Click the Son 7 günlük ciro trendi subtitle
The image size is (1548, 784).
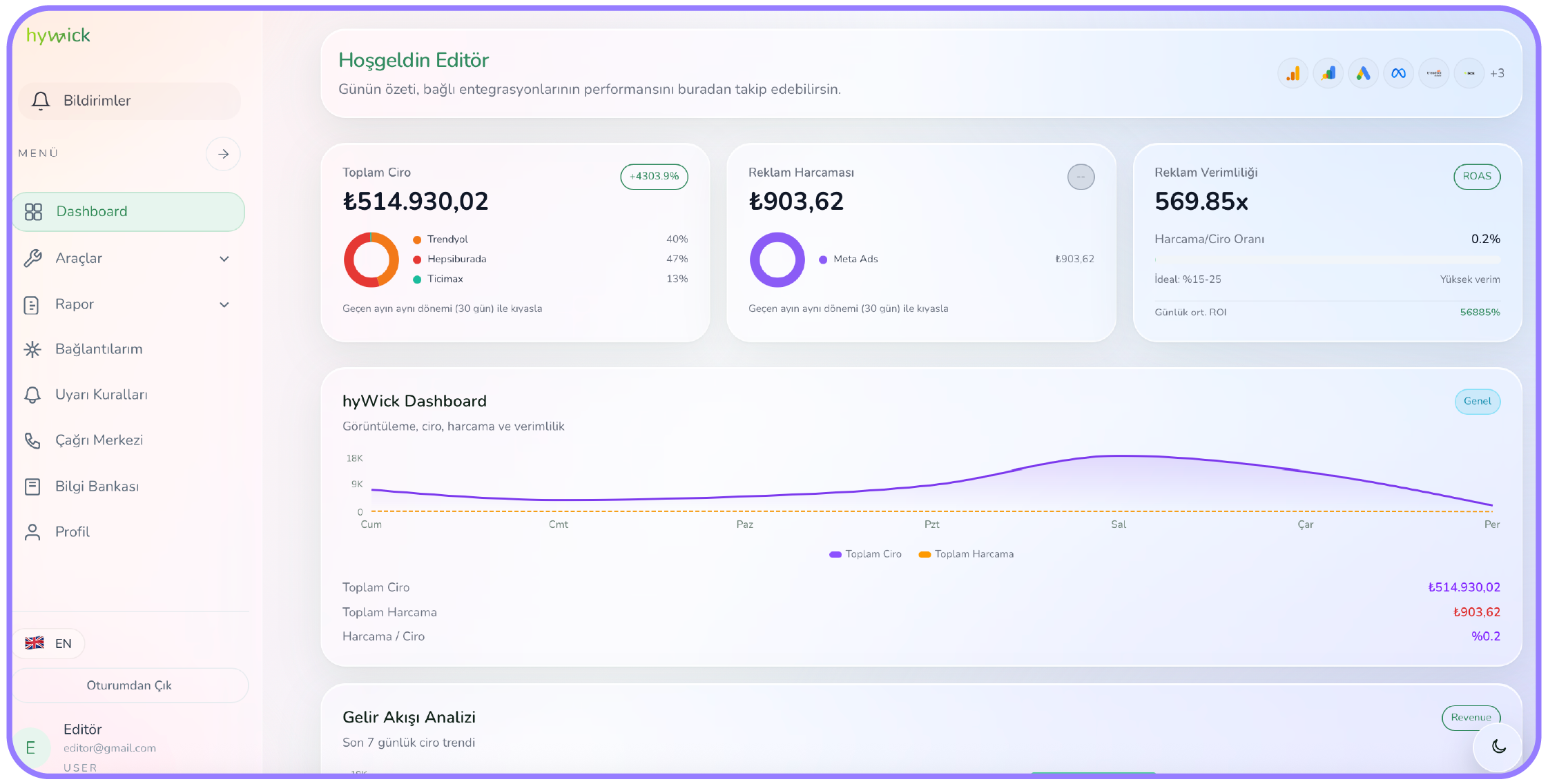pos(409,743)
